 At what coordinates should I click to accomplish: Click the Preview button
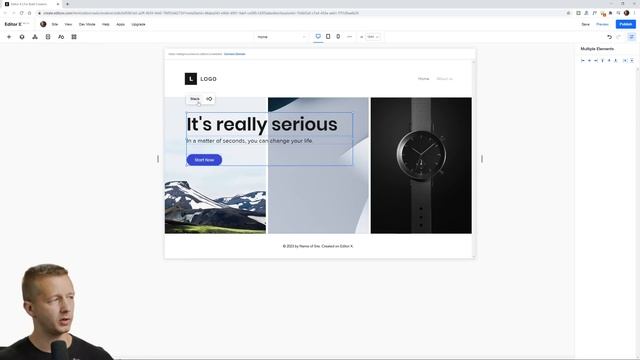click(x=602, y=24)
